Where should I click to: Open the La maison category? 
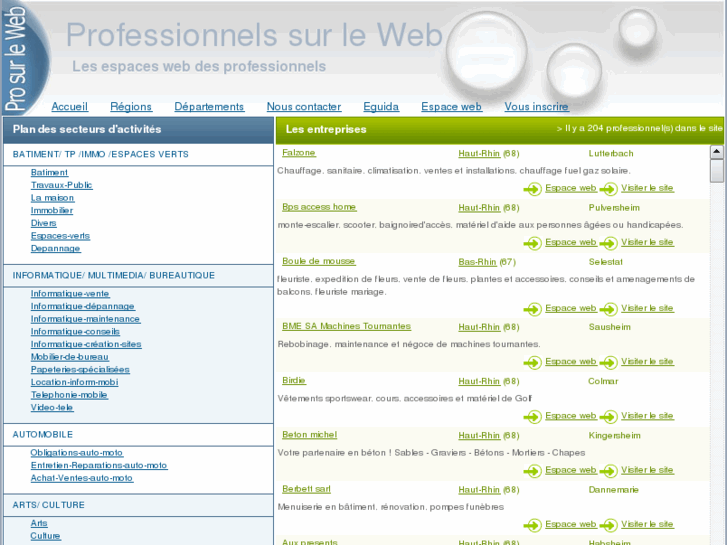click(52, 198)
